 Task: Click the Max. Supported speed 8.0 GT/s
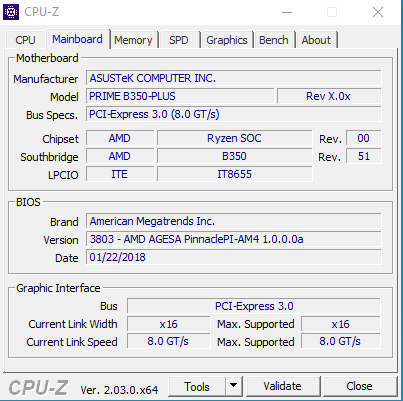click(341, 341)
